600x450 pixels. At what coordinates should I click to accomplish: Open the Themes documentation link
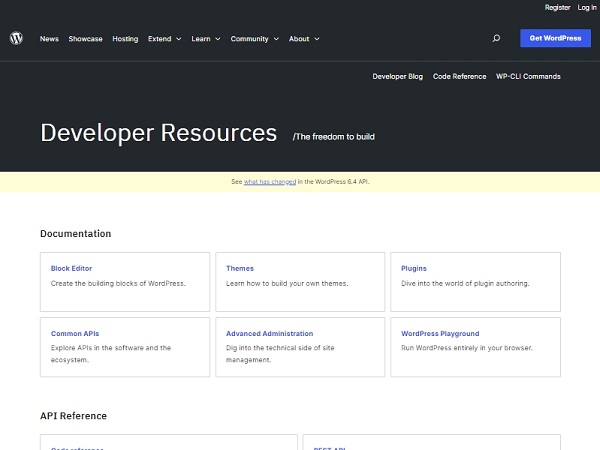tap(240, 268)
